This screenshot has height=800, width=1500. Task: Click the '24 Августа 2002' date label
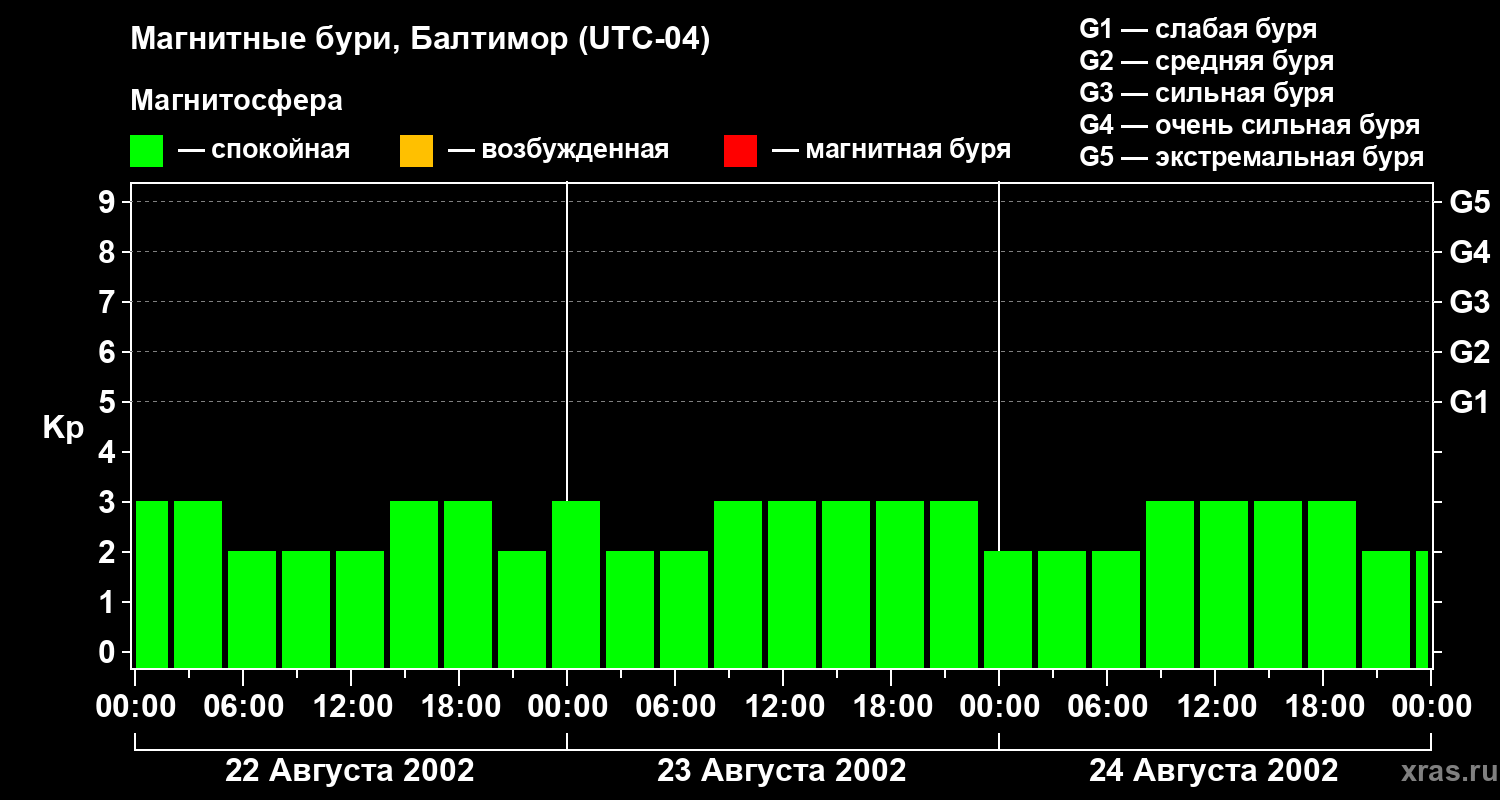click(x=1214, y=771)
